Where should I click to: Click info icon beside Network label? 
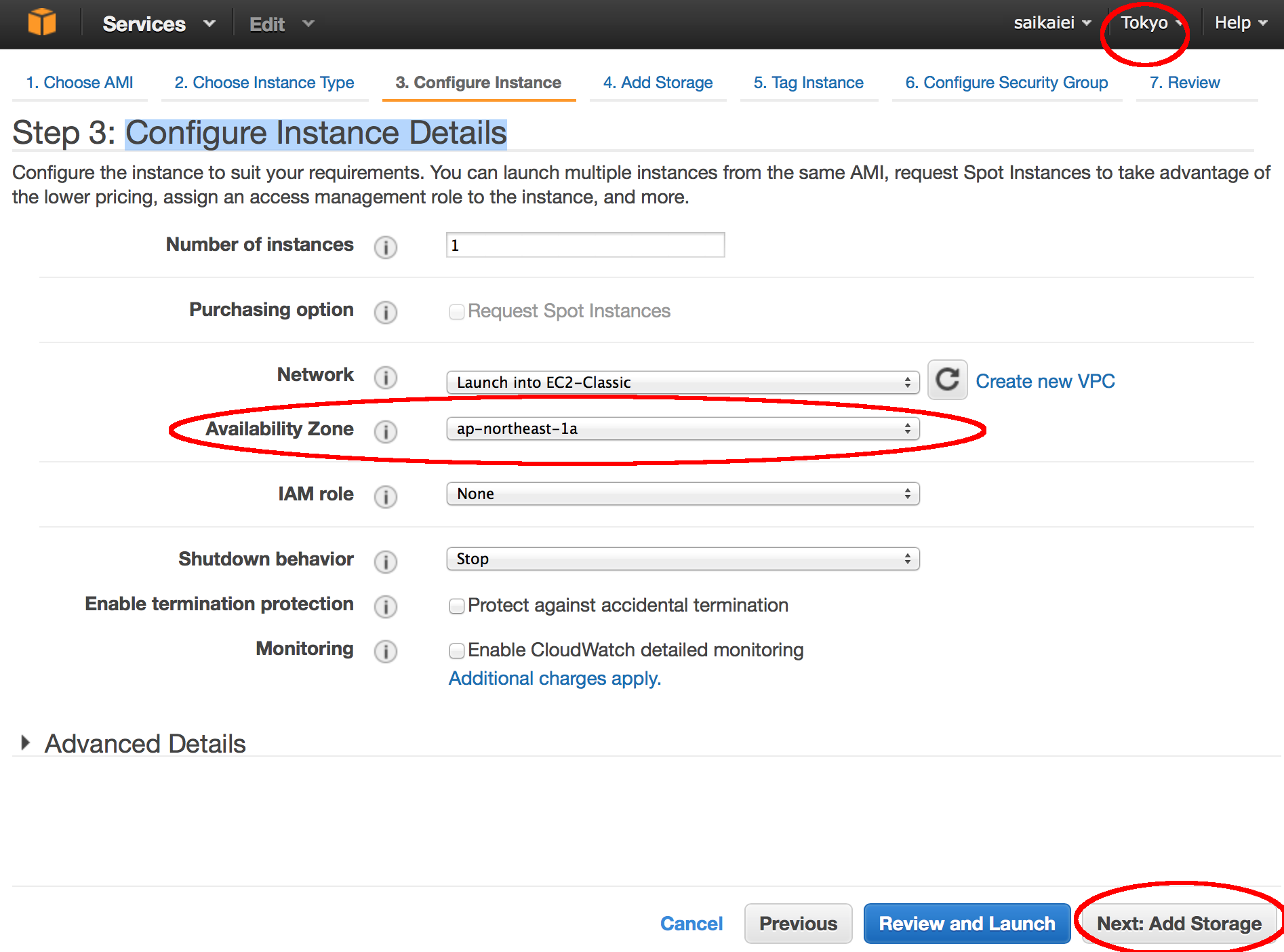coord(386,377)
